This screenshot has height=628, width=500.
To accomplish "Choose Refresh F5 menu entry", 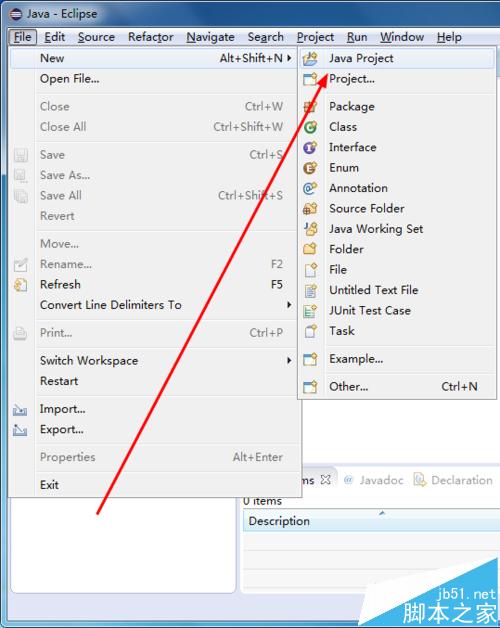I will click(x=154, y=284).
